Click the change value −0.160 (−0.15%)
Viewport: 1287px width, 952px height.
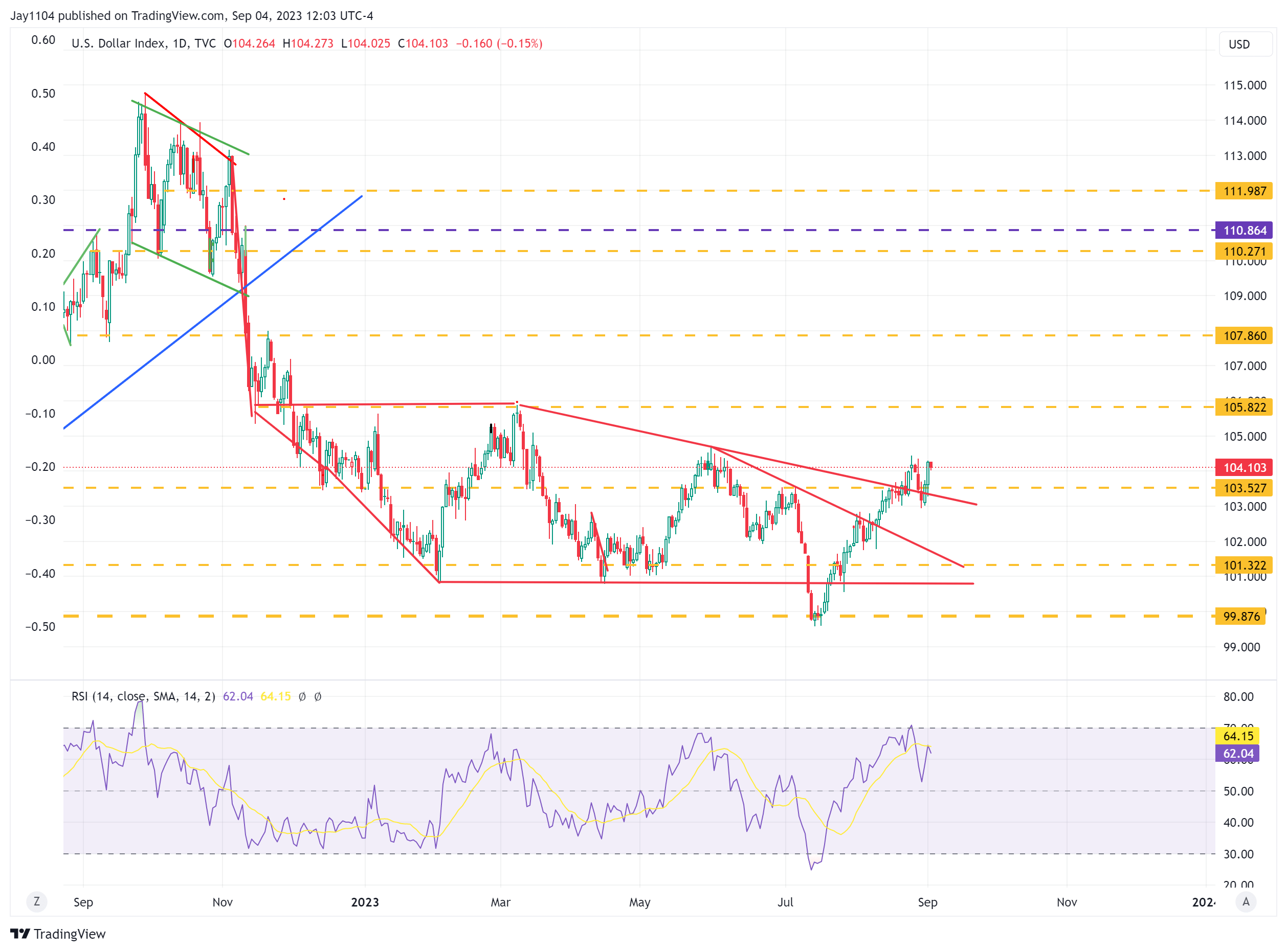coord(499,43)
